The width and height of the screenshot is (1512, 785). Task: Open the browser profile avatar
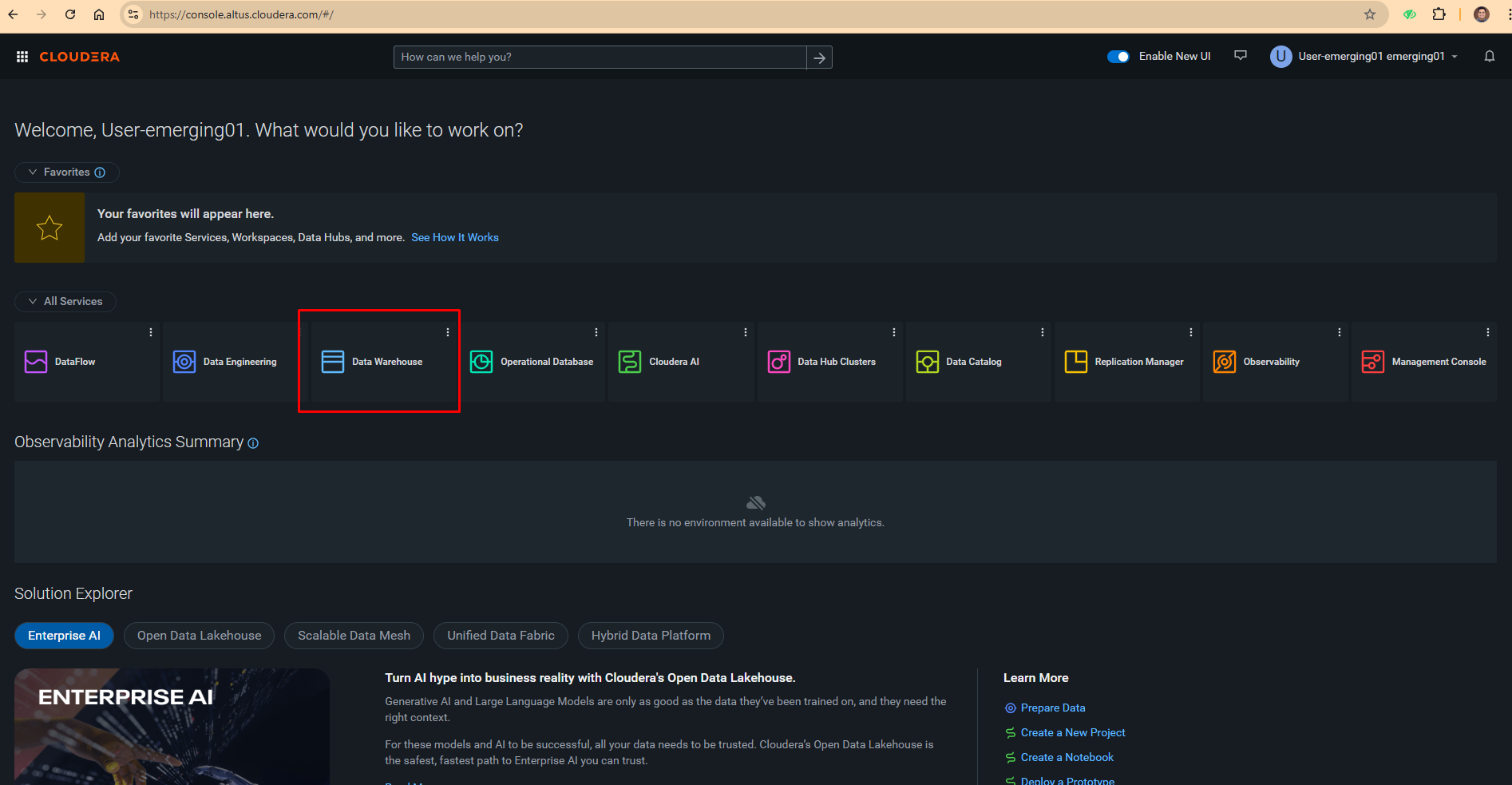(1482, 14)
